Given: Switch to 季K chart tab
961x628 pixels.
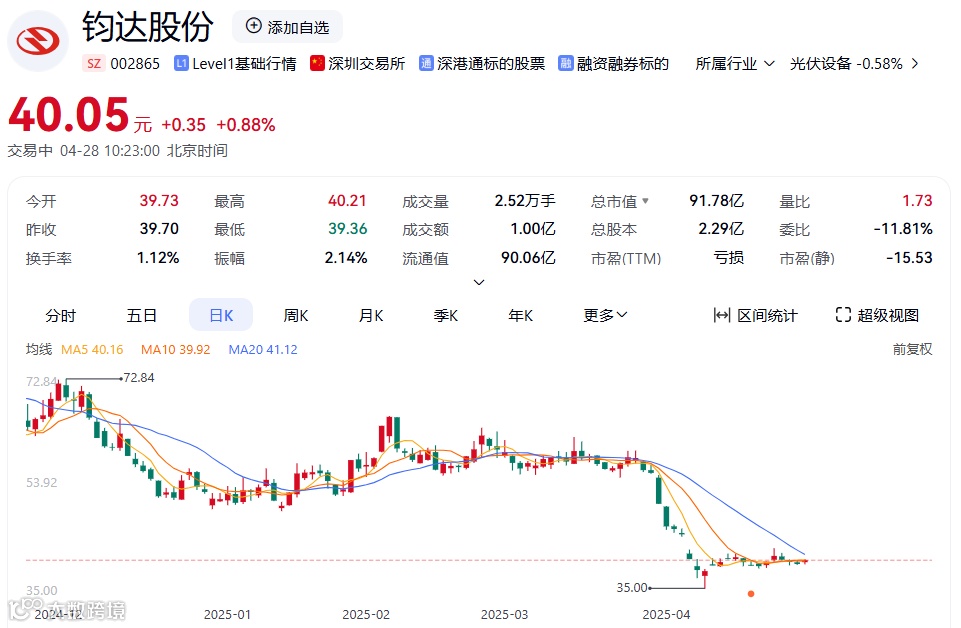Looking at the screenshot, I should (446, 315).
